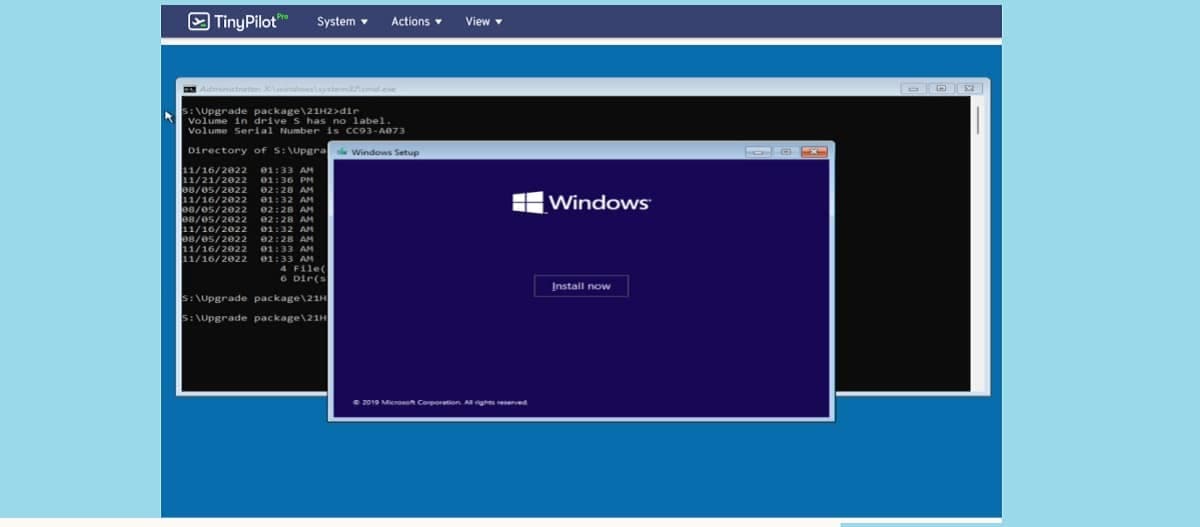Open the View menu
1200x527 pixels.
[484, 21]
